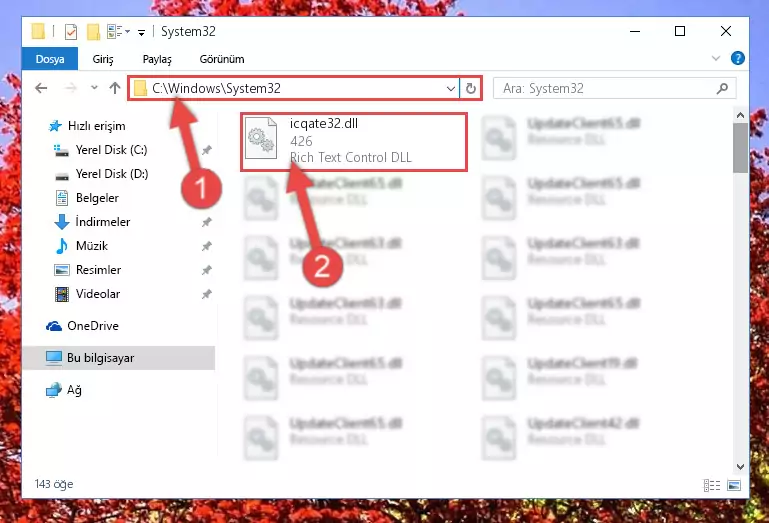
Task: Click the Rich Text Control DLL description
Action: (x=351, y=157)
